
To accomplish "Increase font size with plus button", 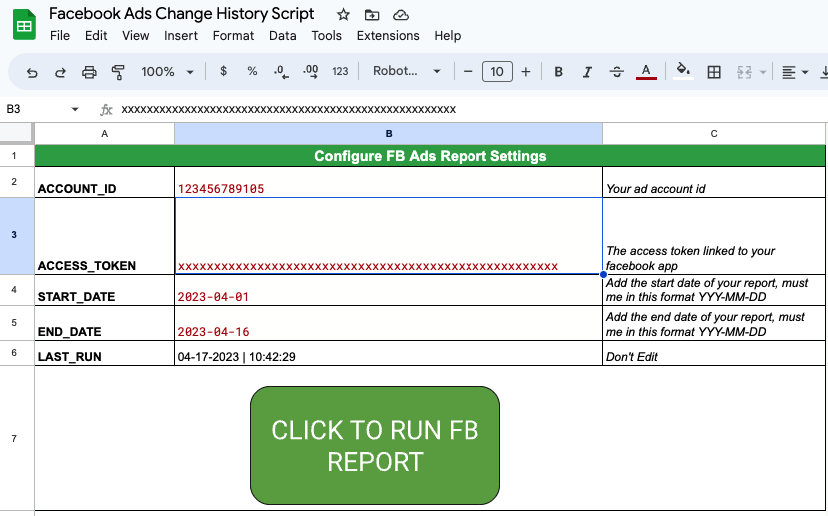I will pos(525,71).
